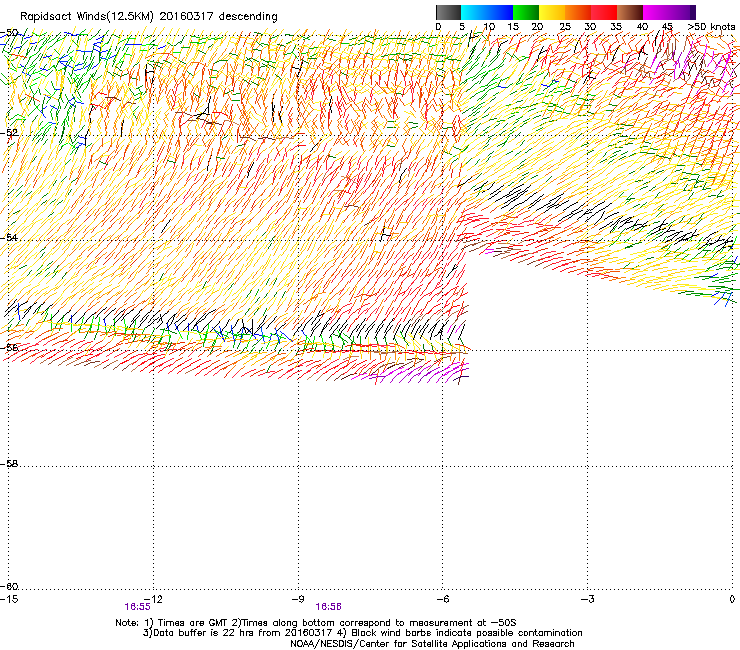Click longitude label '-9'

tap(298, 599)
